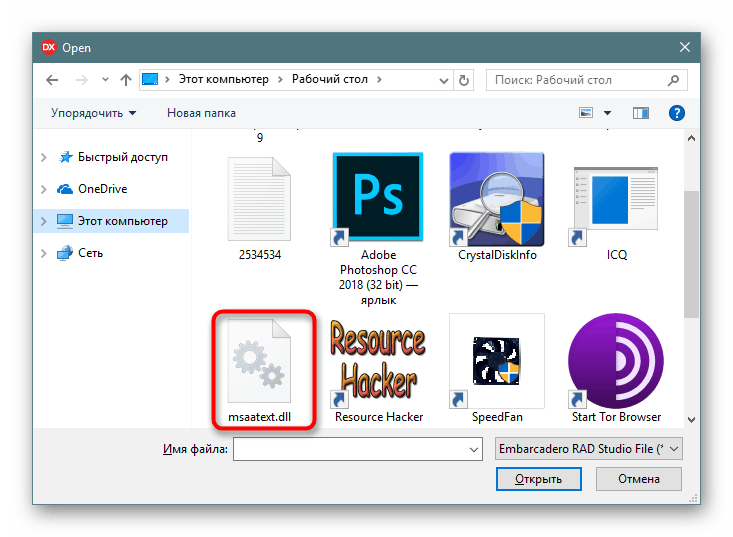This screenshot has height=537, width=733.
Task: Expand Сеть tree node
Action: (x=44, y=253)
